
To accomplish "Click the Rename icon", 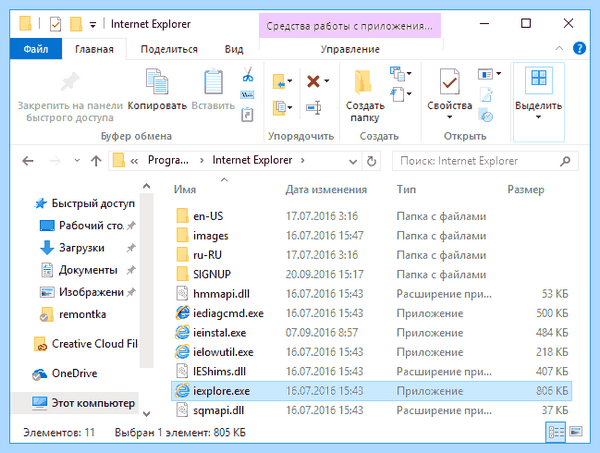I will pyautogui.click(x=313, y=108).
